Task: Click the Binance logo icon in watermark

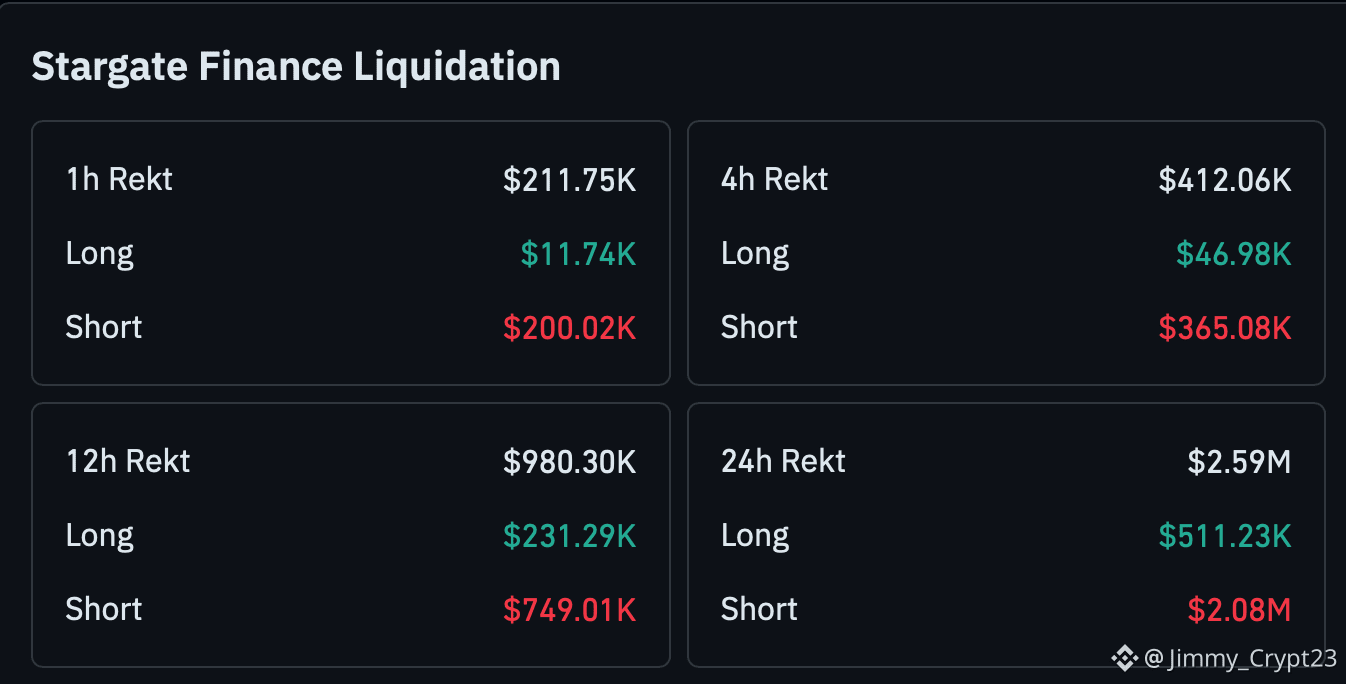Action: click(1125, 657)
